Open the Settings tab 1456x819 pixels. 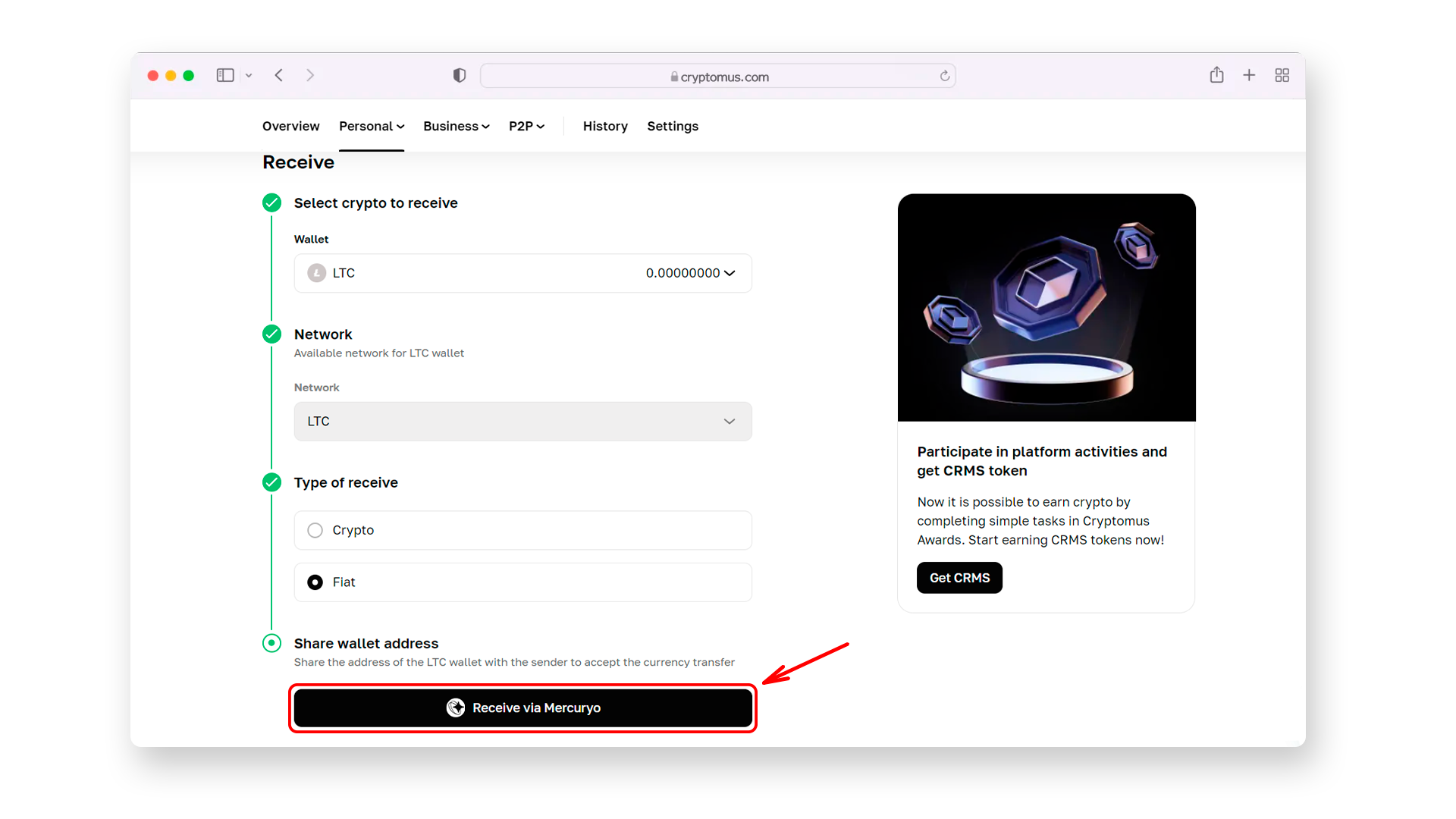[673, 126]
